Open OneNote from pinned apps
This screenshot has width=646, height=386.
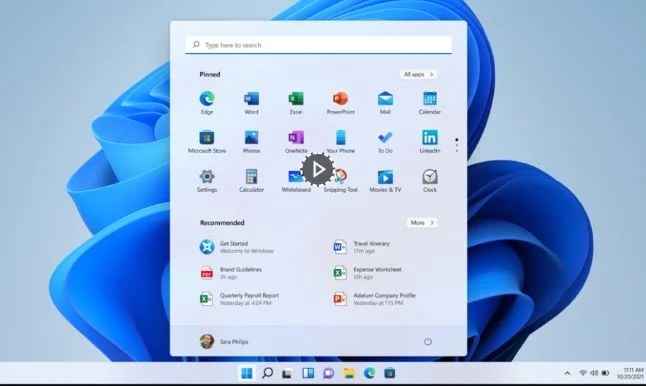(x=296, y=142)
